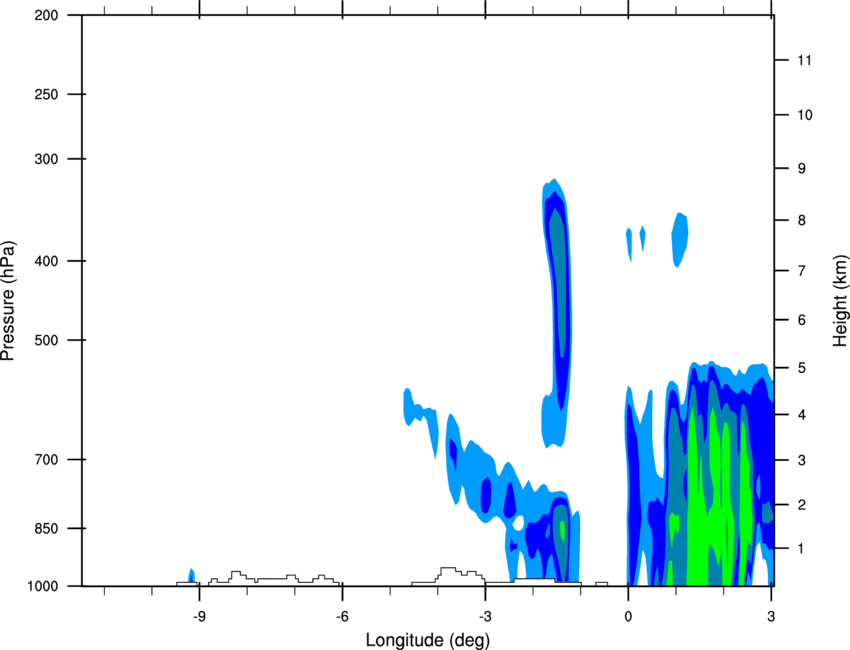Pick the 7 km height label
The height and width of the screenshot is (650, 850).
801,270
